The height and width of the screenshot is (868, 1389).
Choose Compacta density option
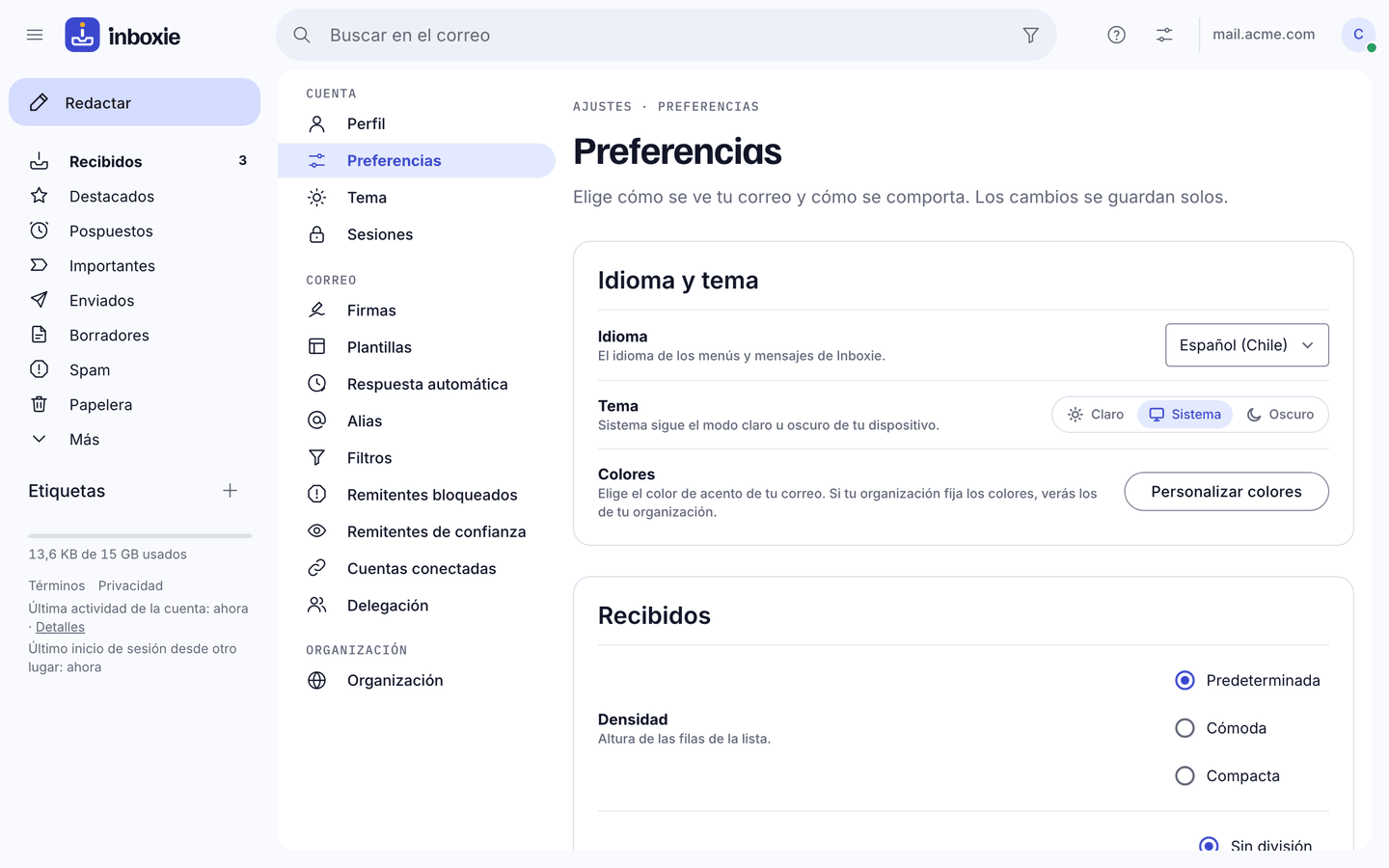1185,775
